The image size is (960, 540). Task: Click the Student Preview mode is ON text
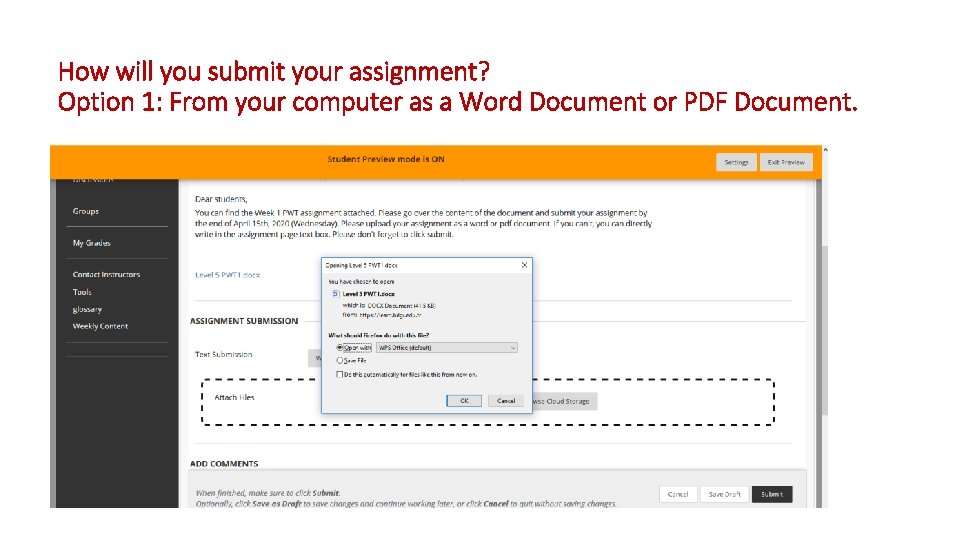click(x=386, y=159)
